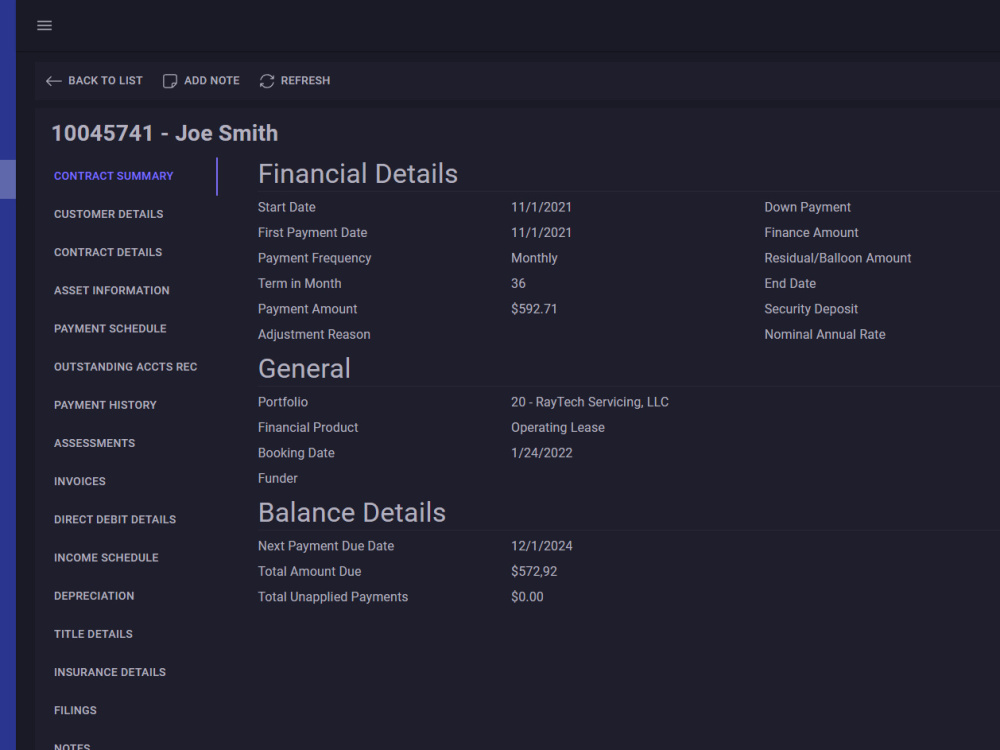The height and width of the screenshot is (750, 1000).
Task: Click next payment due date 12/1/2024
Action: pos(541,547)
